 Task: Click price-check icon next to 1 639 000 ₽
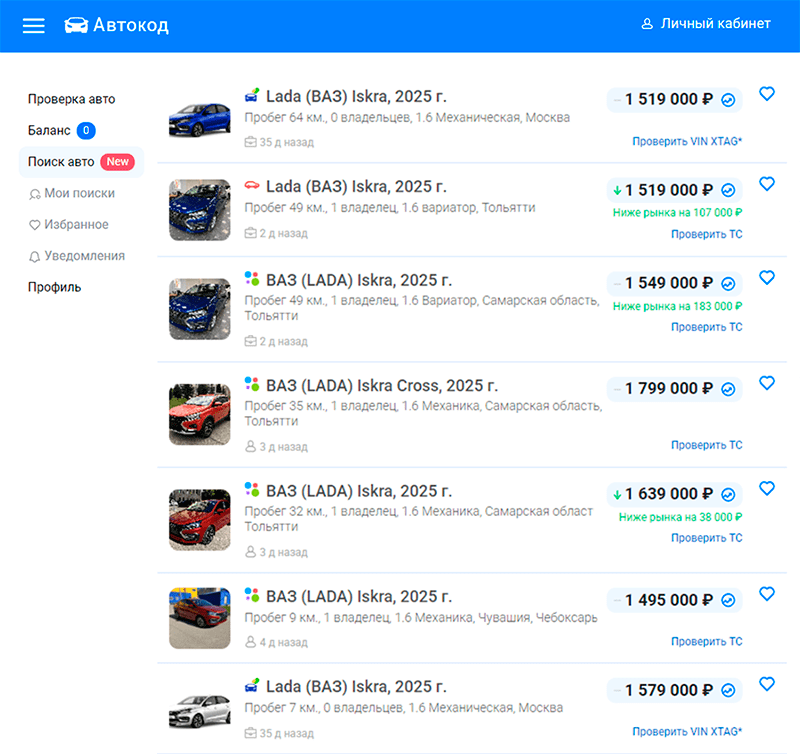(x=728, y=494)
